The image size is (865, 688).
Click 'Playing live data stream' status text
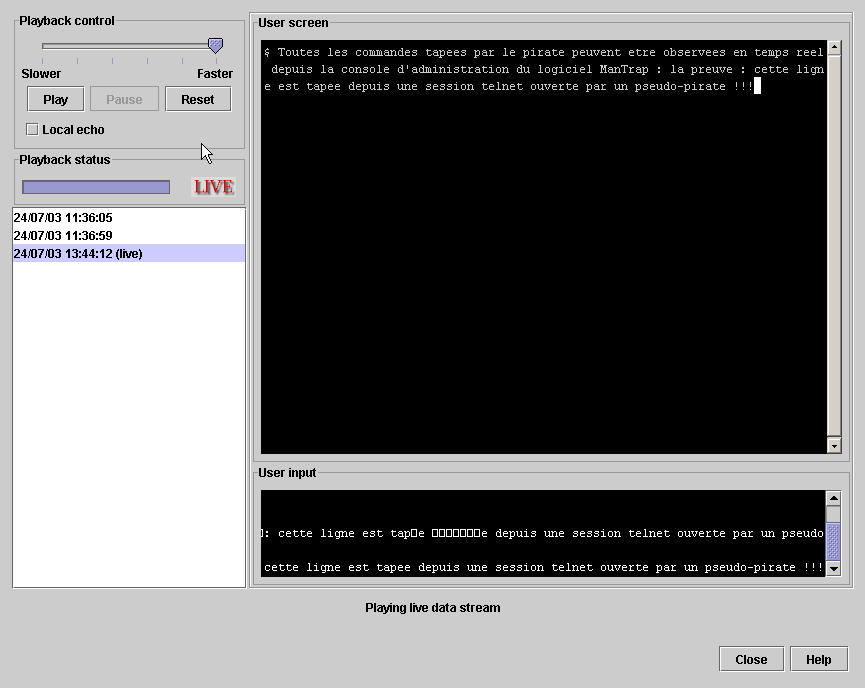pos(432,608)
